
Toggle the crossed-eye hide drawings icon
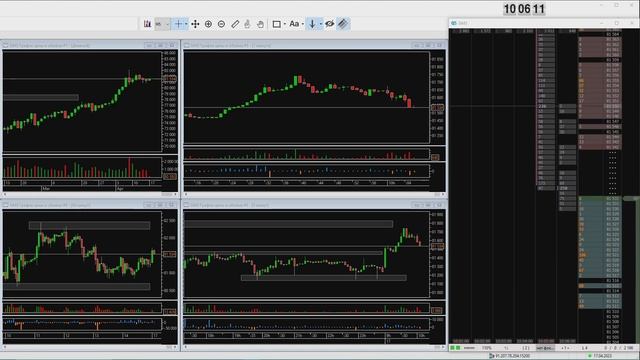coord(330,24)
